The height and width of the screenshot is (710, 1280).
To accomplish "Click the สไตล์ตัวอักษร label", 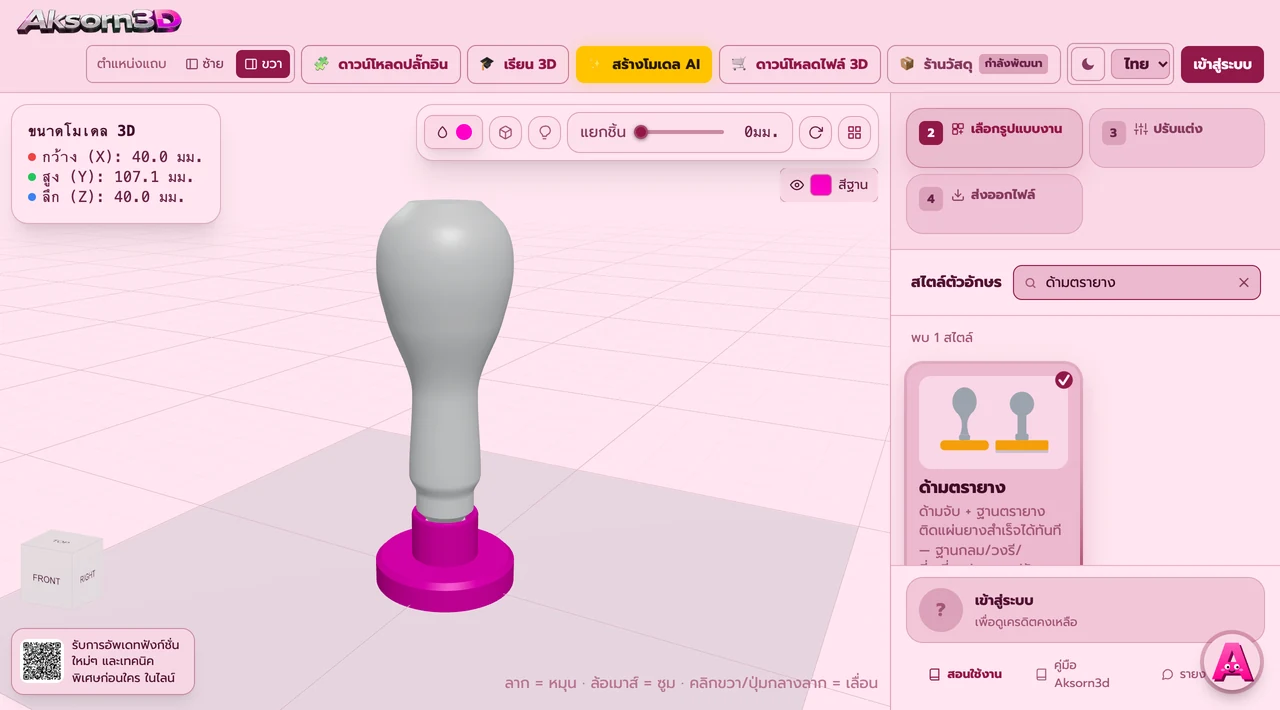I will (x=956, y=283).
